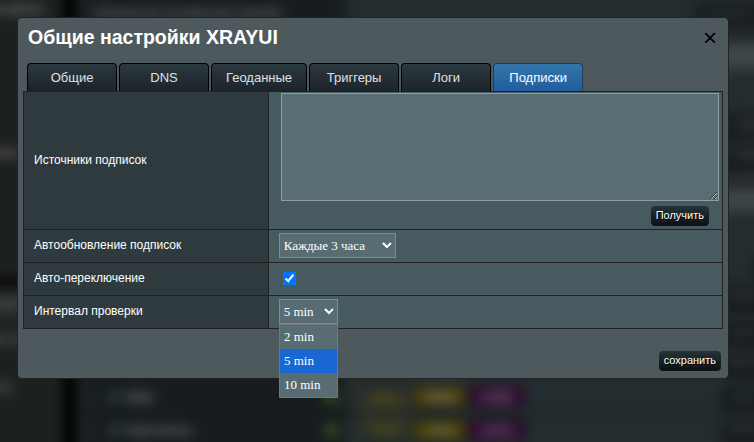754x442 pixels.
Task: Click the Источники подписок label
Action: 91,160
